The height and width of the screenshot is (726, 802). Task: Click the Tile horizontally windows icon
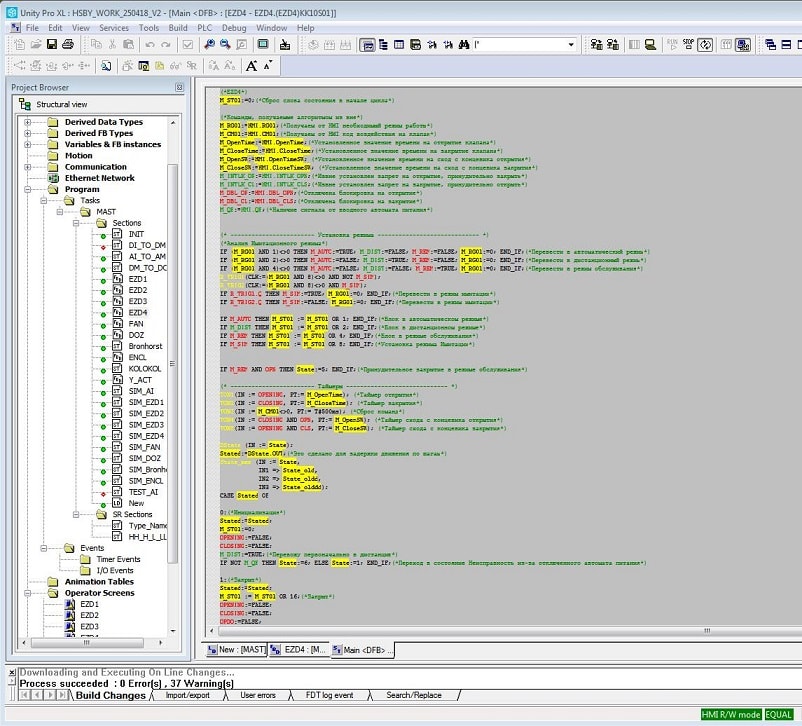tap(786, 45)
